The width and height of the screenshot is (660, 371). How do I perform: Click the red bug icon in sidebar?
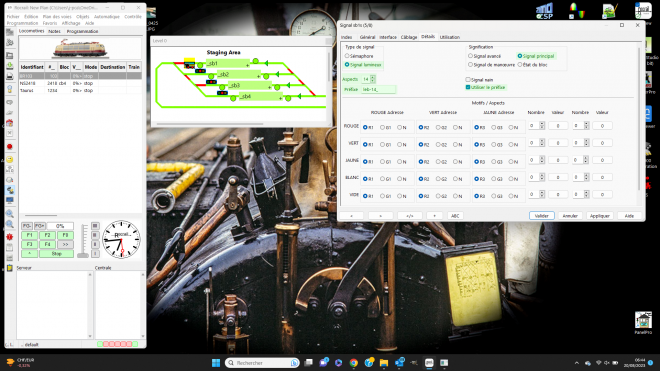10,237
